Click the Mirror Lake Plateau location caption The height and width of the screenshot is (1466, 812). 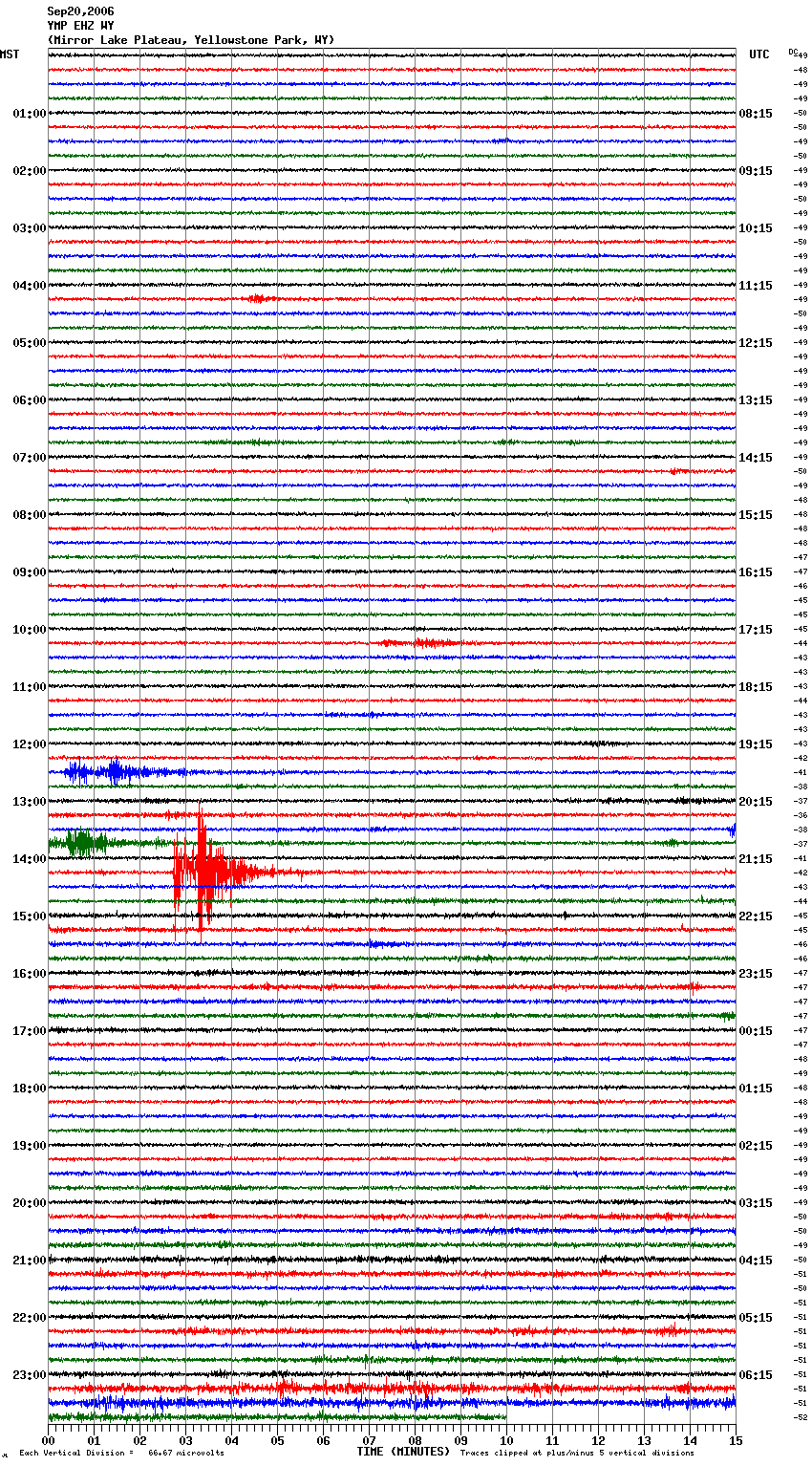[x=191, y=40]
